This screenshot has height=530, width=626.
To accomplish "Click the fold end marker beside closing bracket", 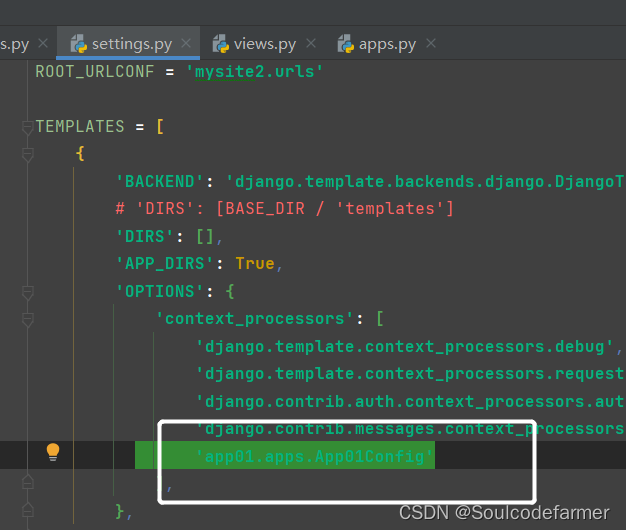I will pos(27,482).
